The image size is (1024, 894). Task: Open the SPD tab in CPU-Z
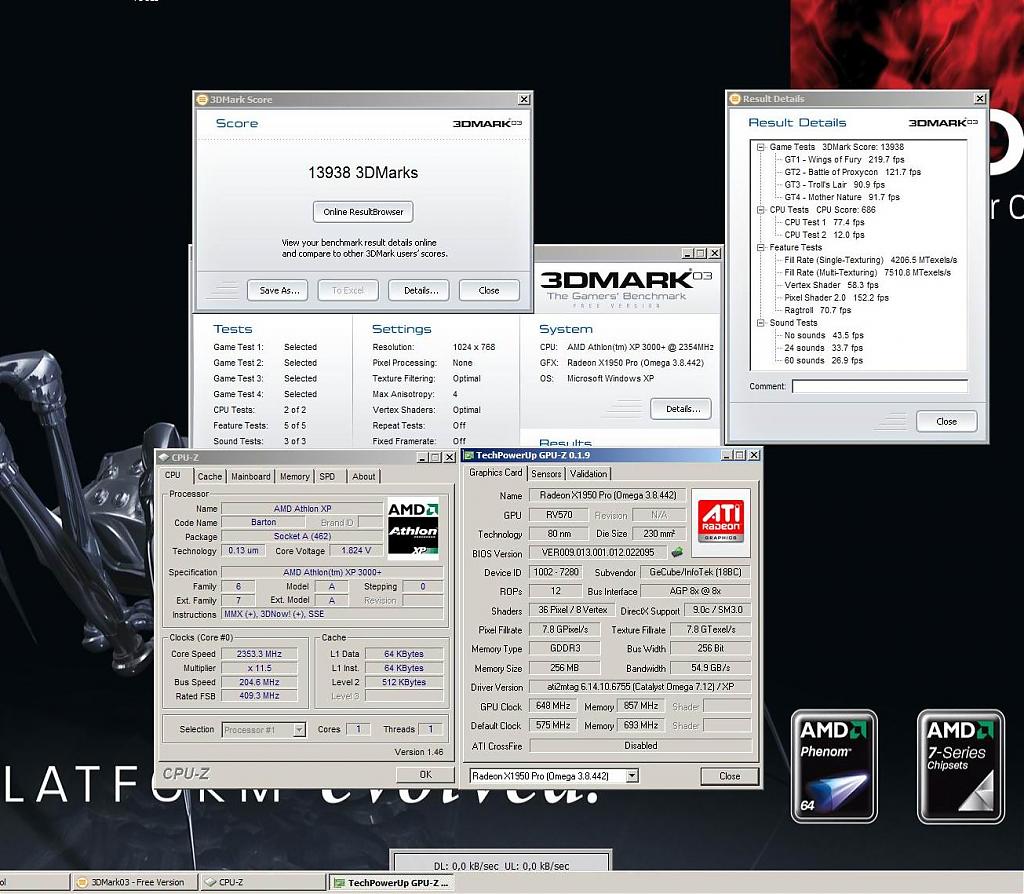tap(327, 477)
